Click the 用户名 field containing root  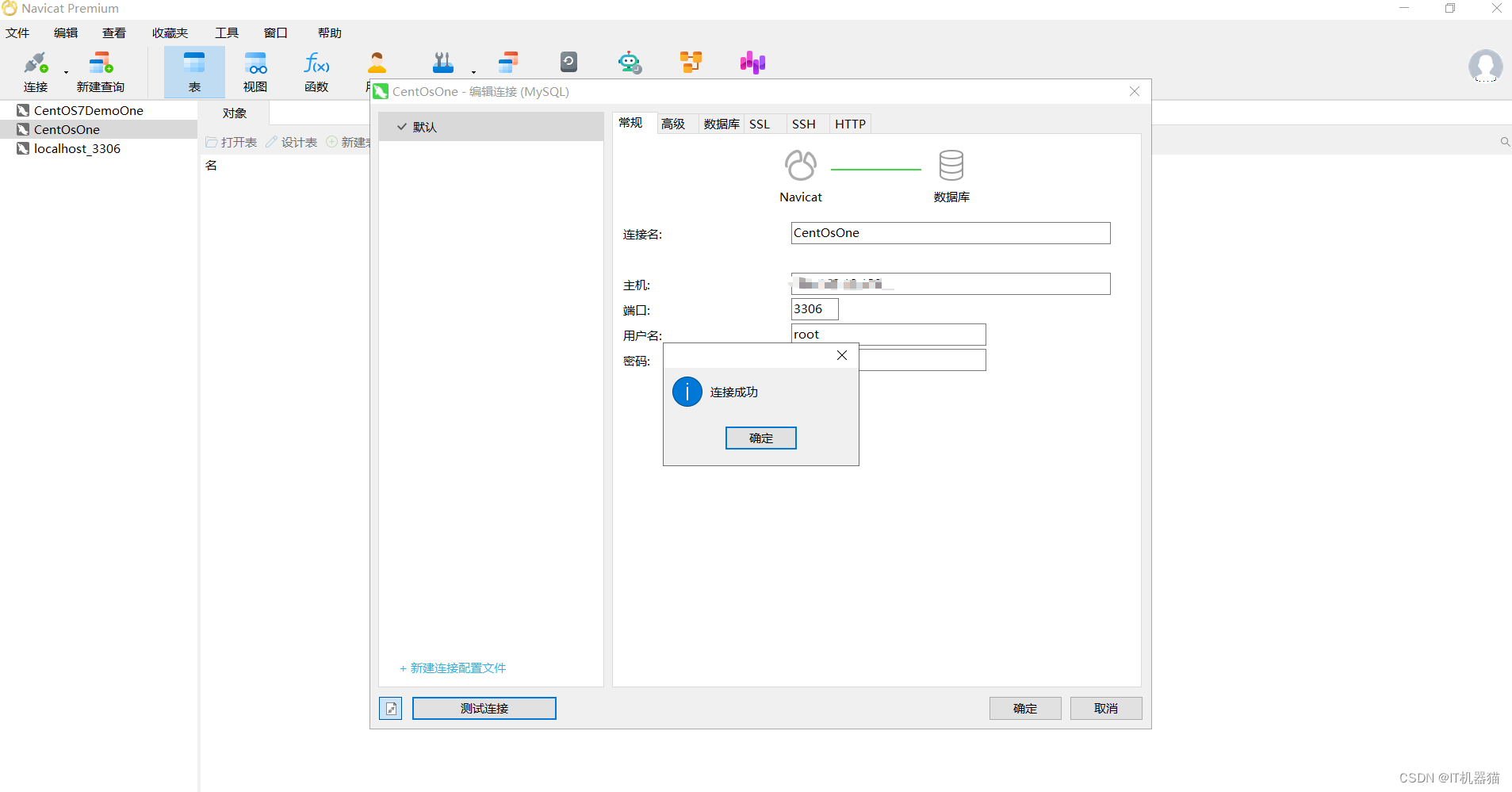tap(888, 334)
